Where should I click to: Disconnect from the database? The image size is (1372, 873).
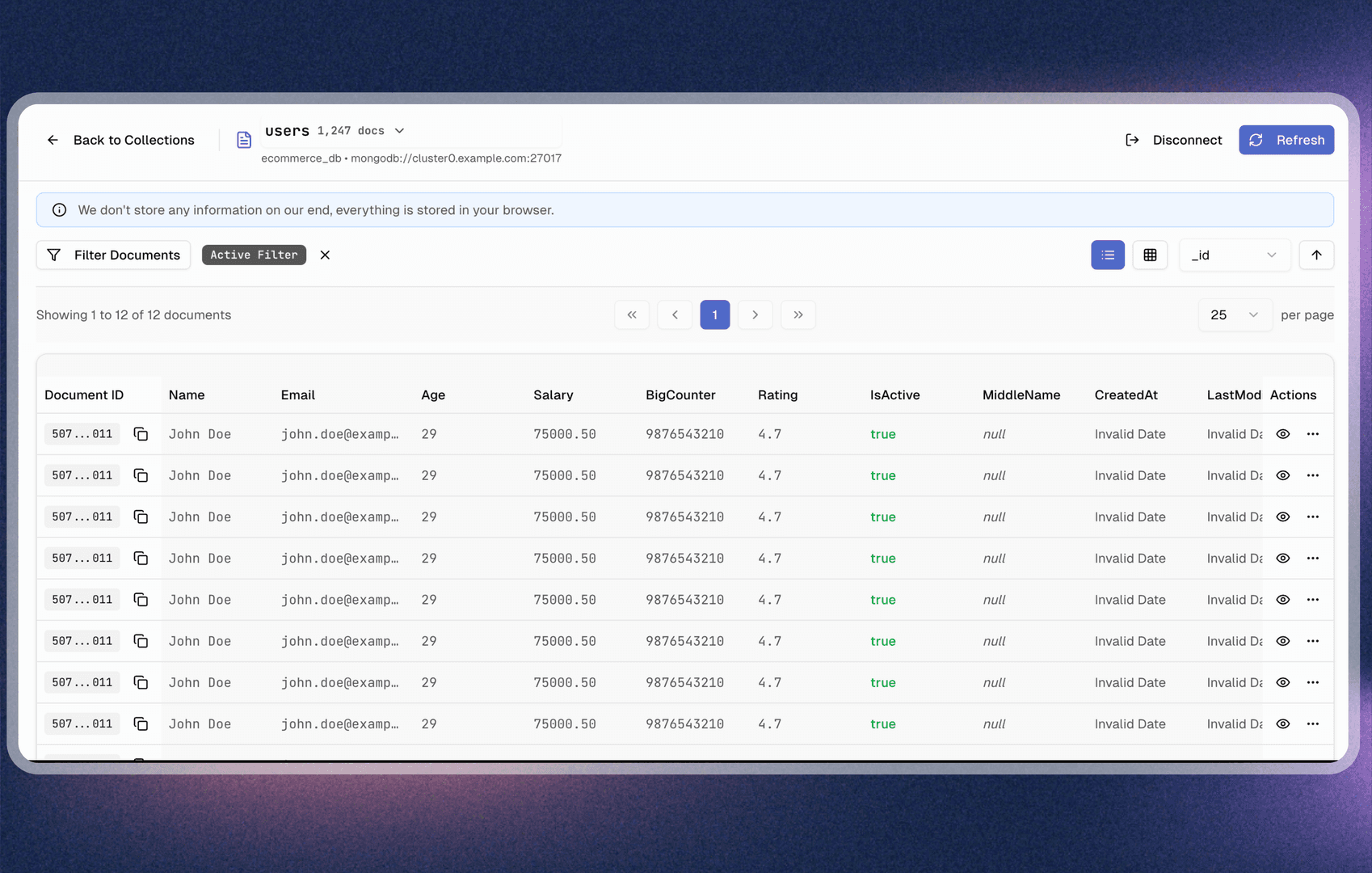coord(1174,140)
